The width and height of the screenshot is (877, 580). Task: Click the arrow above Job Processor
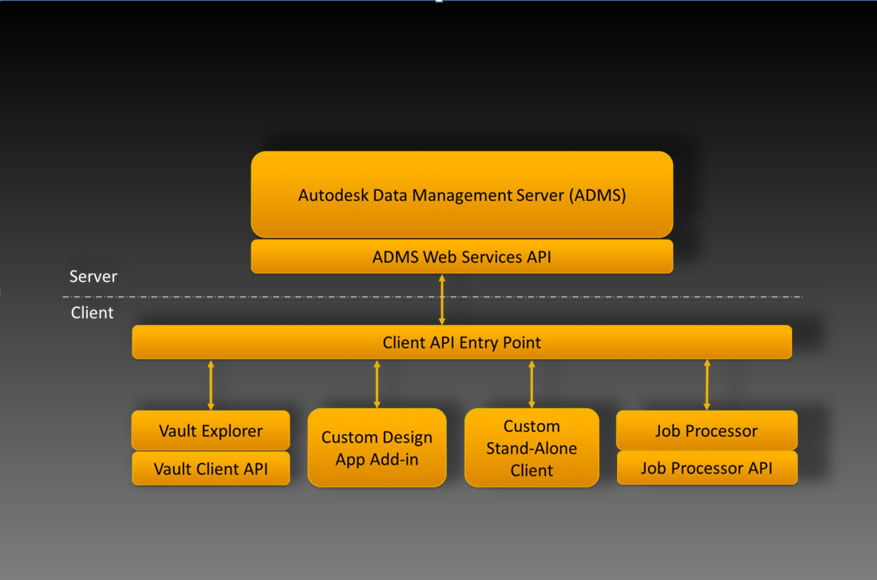707,385
